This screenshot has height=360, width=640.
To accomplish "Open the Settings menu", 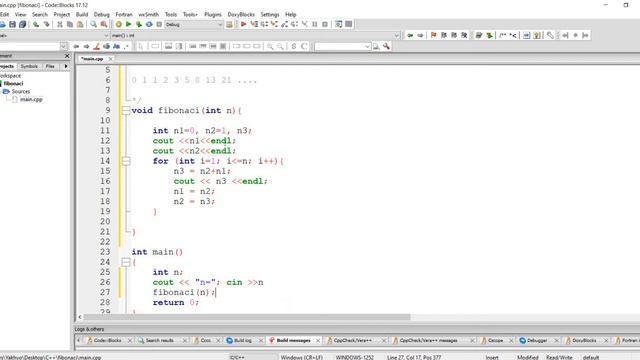I will (270, 14).
